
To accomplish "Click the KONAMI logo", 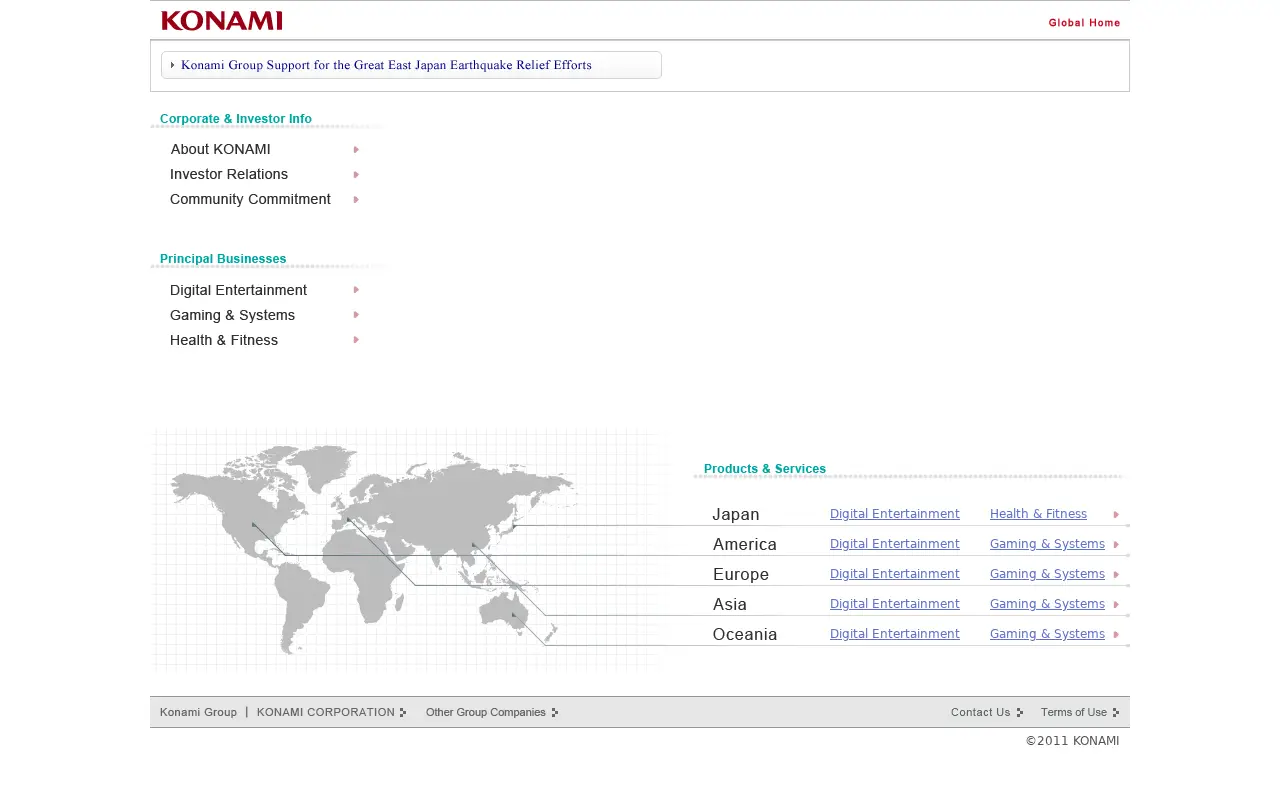I will [222, 21].
